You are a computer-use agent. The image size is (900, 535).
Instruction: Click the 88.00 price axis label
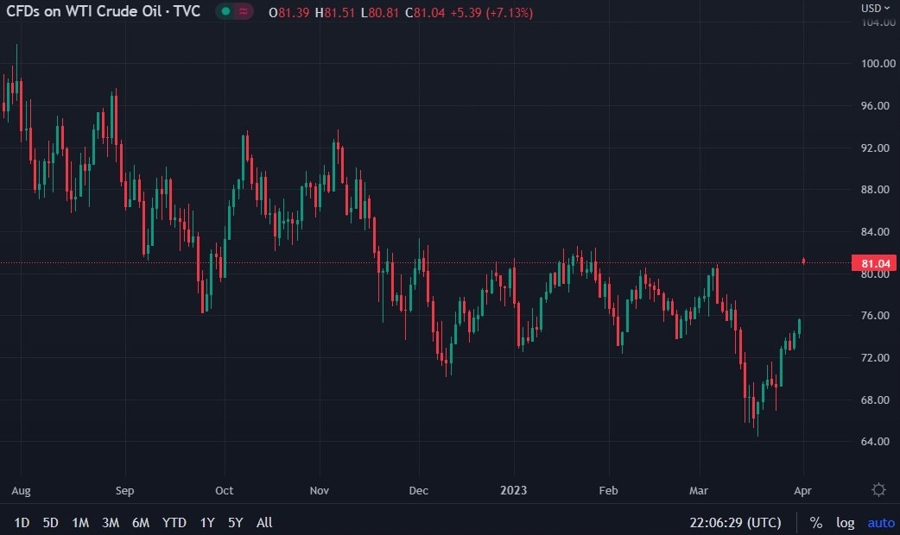pos(875,189)
